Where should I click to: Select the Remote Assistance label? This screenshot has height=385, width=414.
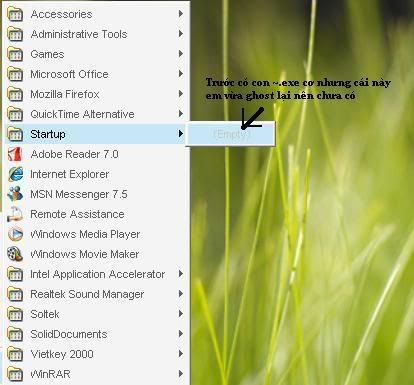point(77,214)
